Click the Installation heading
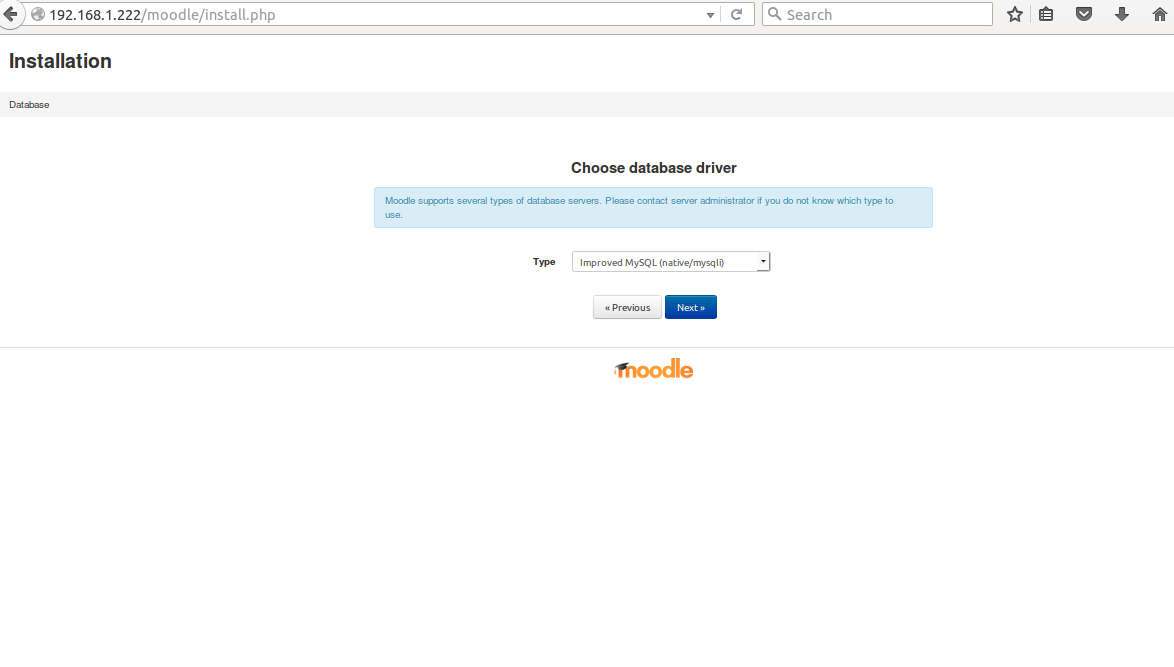This screenshot has height=667, width=1174. point(60,61)
